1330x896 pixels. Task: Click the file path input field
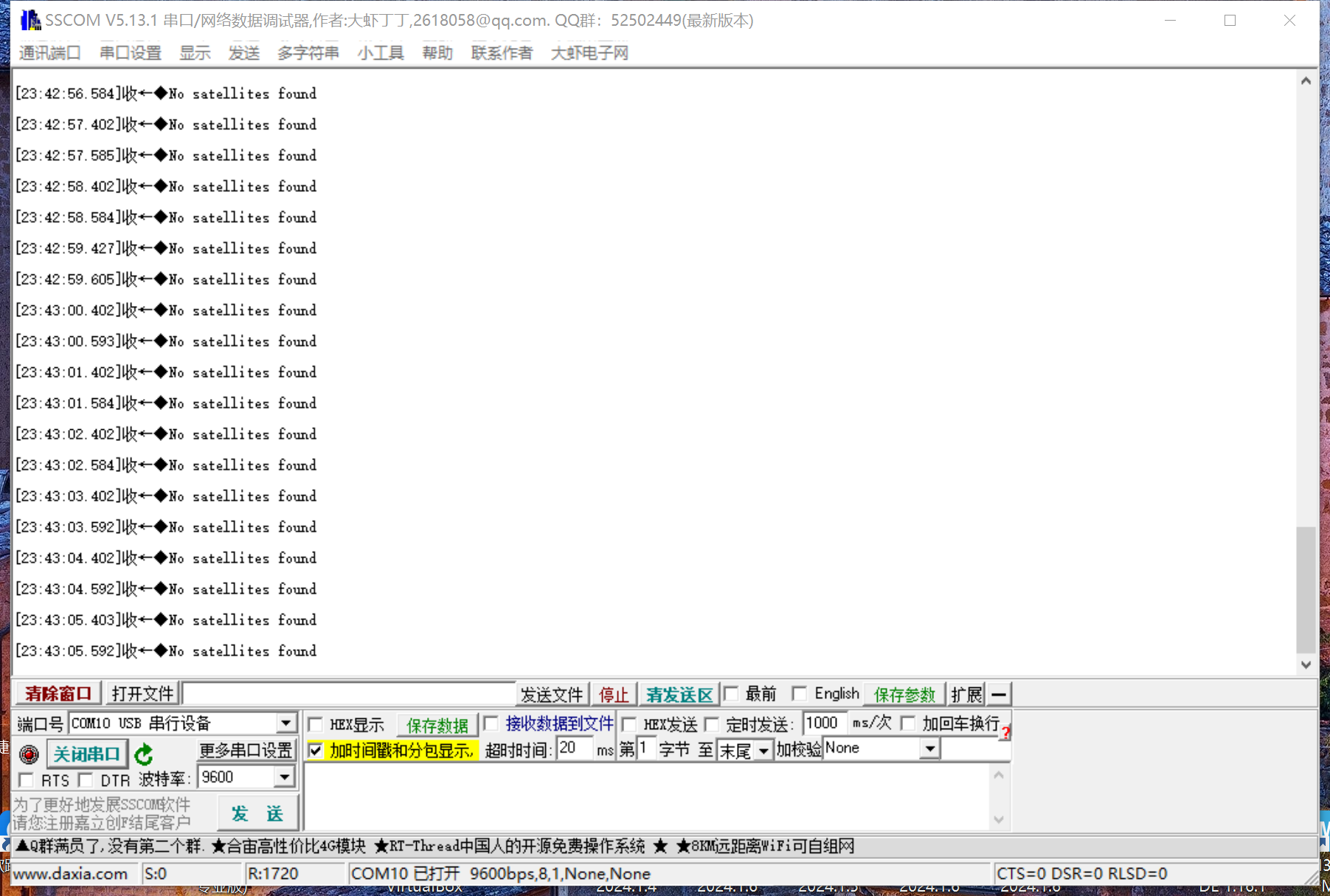click(x=348, y=694)
